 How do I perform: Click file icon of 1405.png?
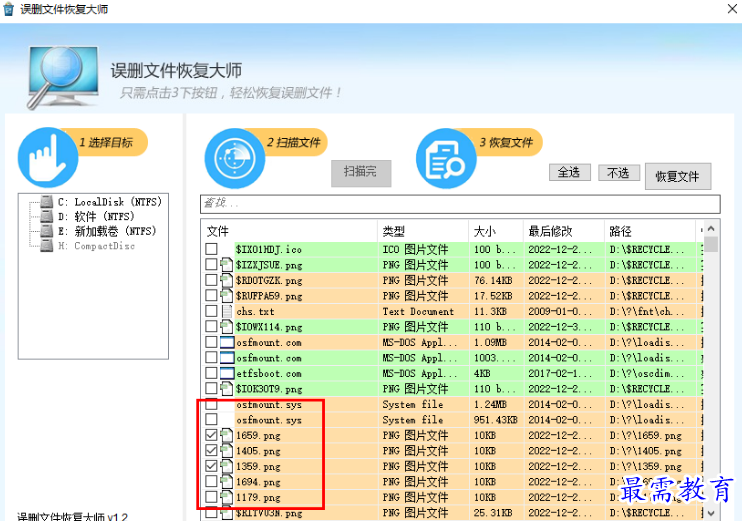click(227, 450)
